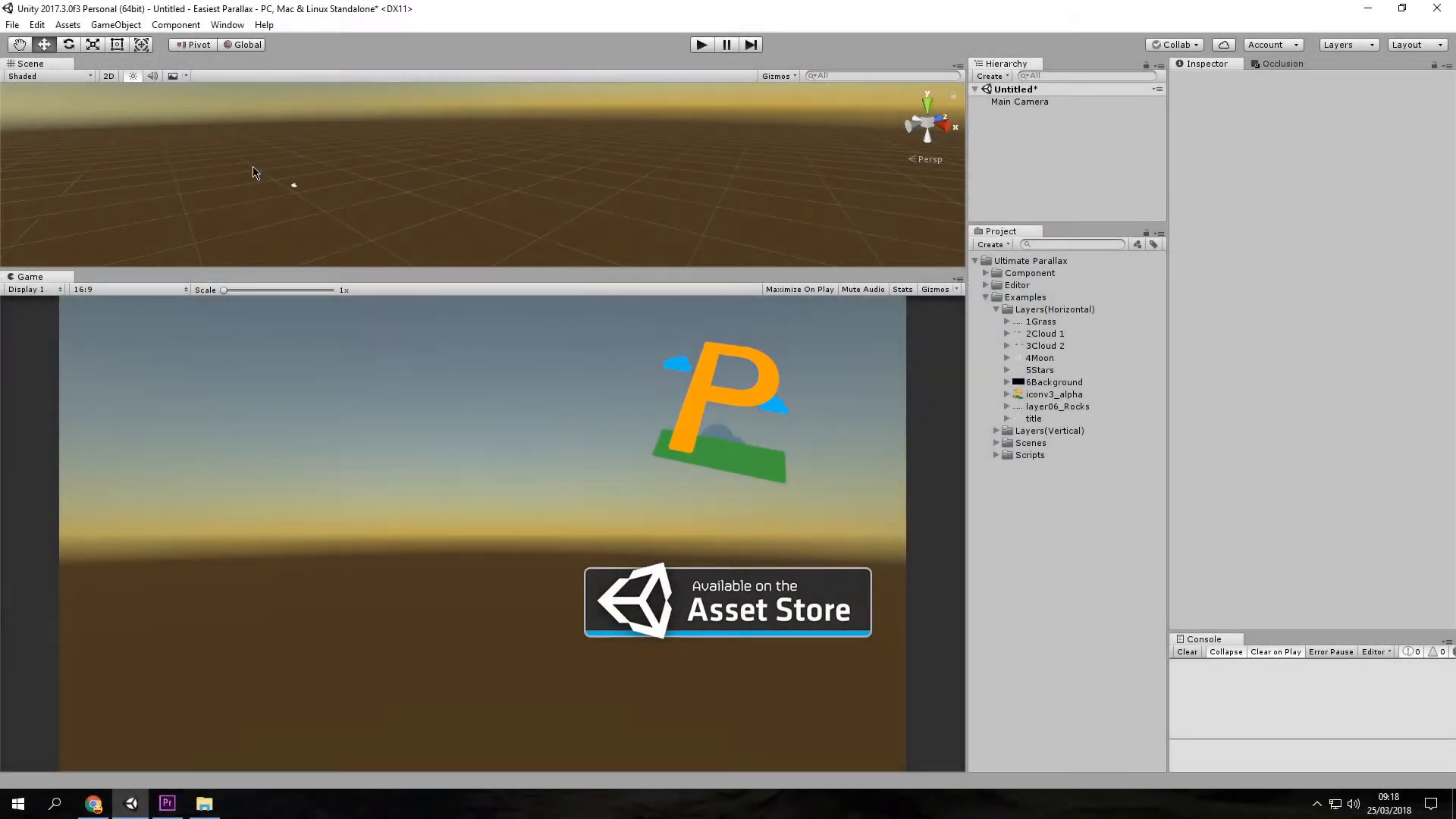Open File Explorer from the taskbar

pos(205,804)
